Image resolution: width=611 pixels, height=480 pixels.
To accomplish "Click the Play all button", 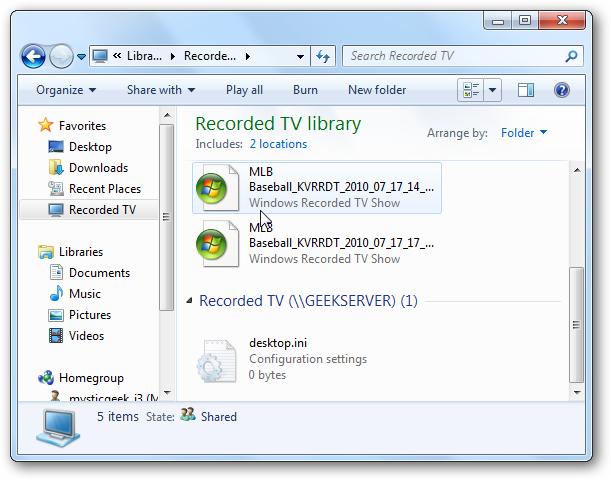I will [244, 90].
